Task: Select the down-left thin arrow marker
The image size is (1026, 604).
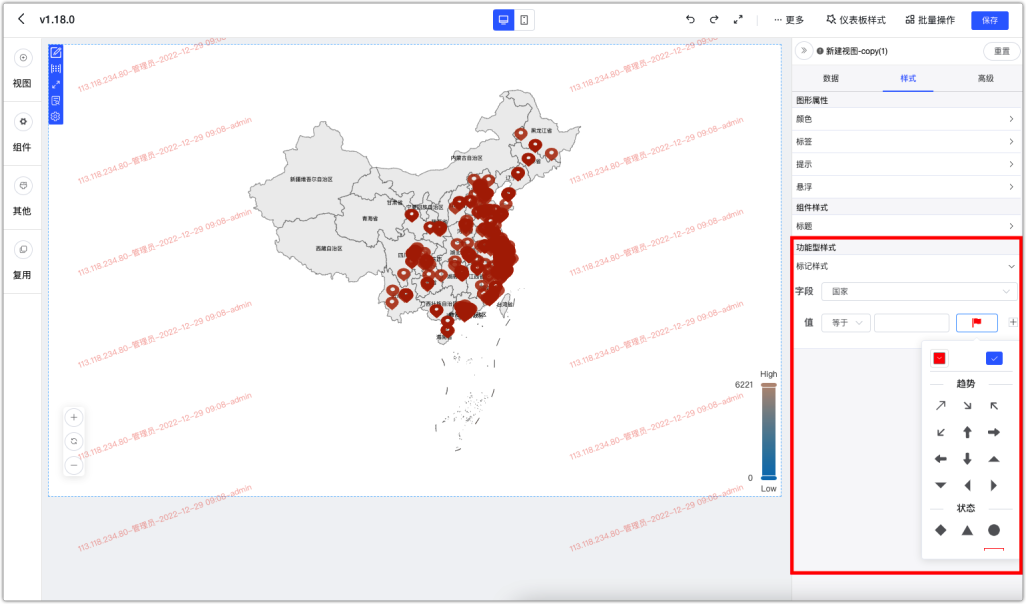Action: [x=940, y=432]
